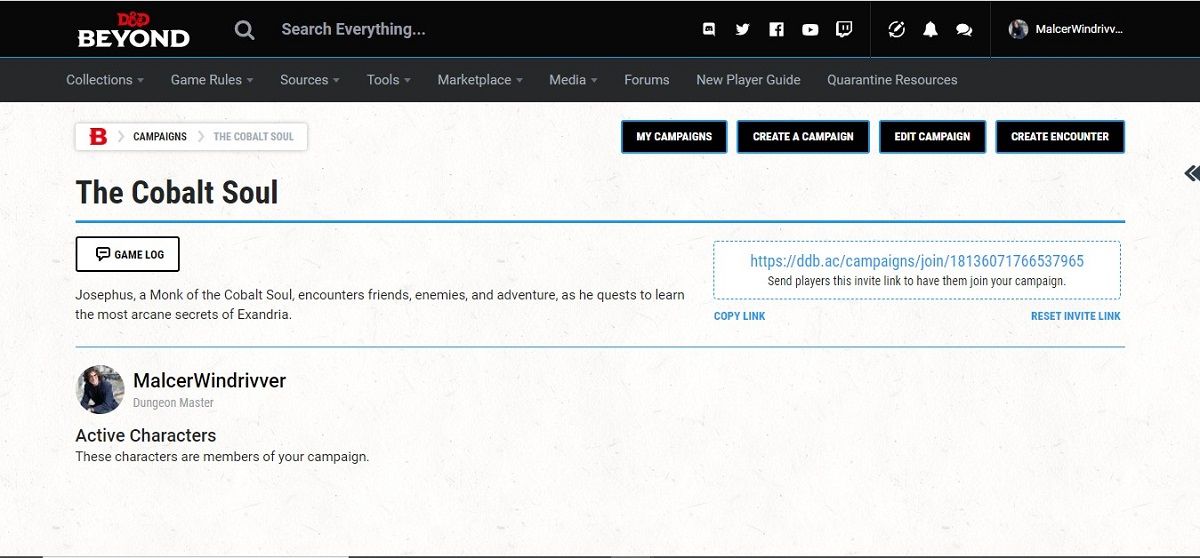The image size is (1200, 558).
Task: Expand the Game Rules menu
Action: point(212,80)
